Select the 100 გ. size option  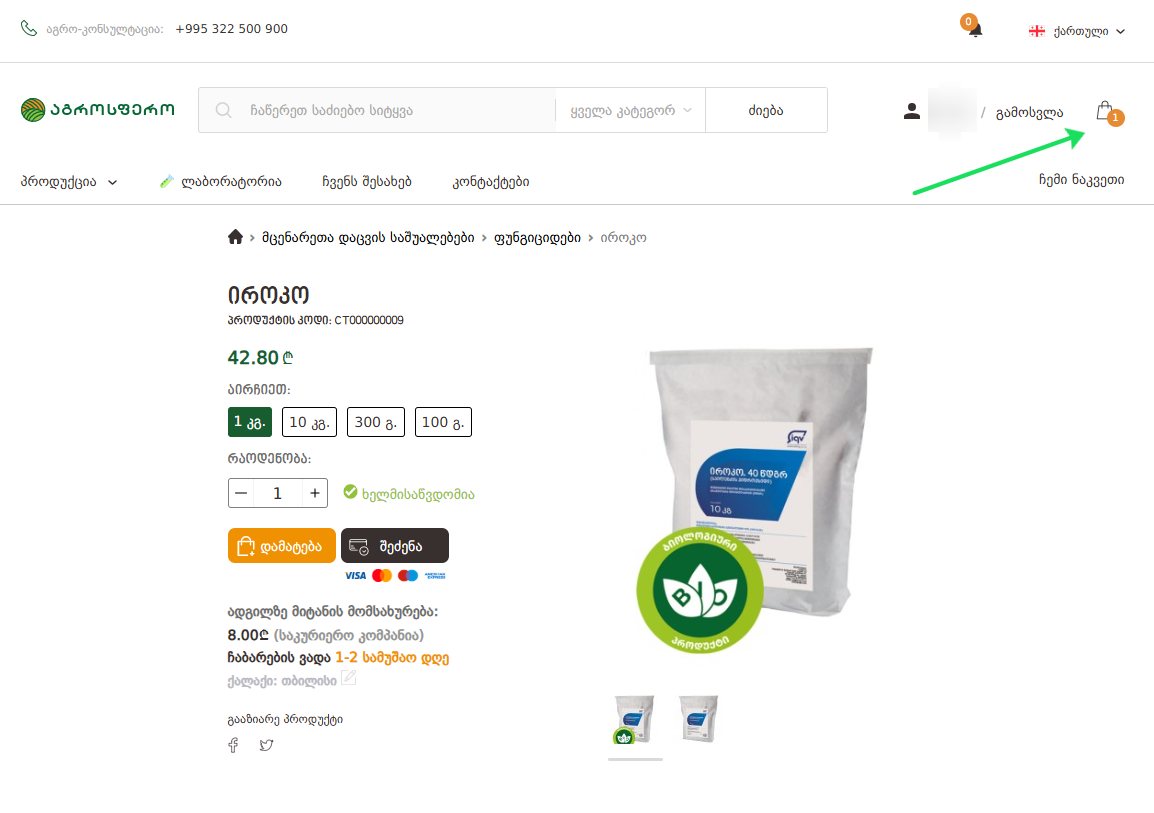point(443,422)
